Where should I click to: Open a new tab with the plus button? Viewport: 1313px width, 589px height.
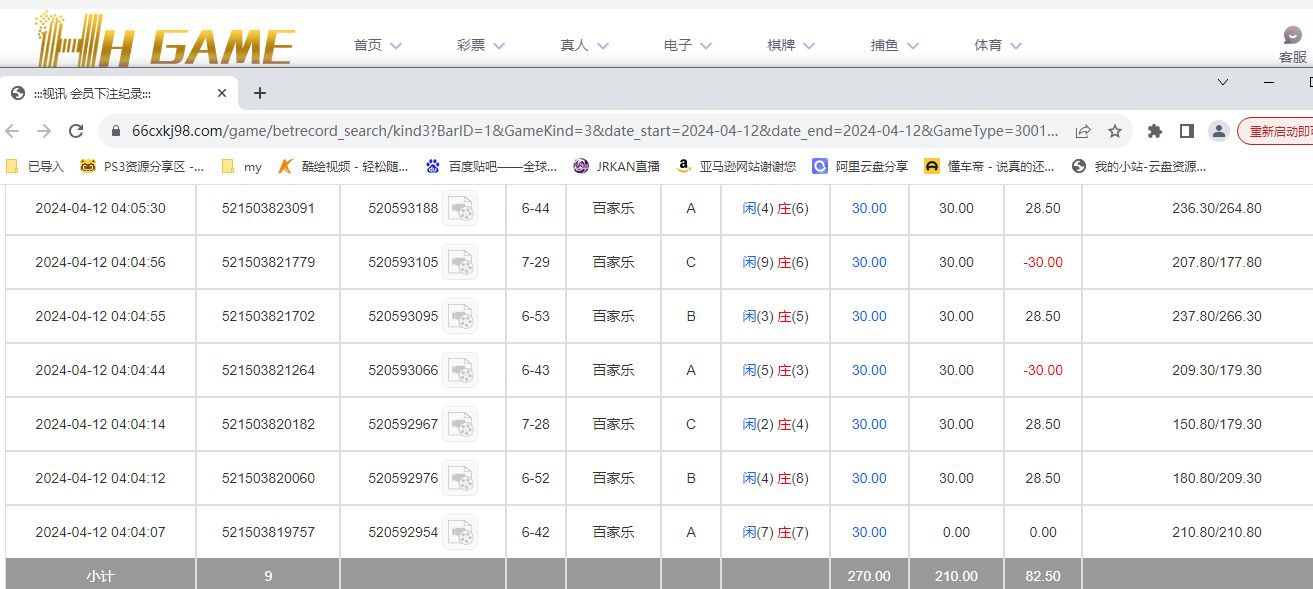tap(260, 93)
